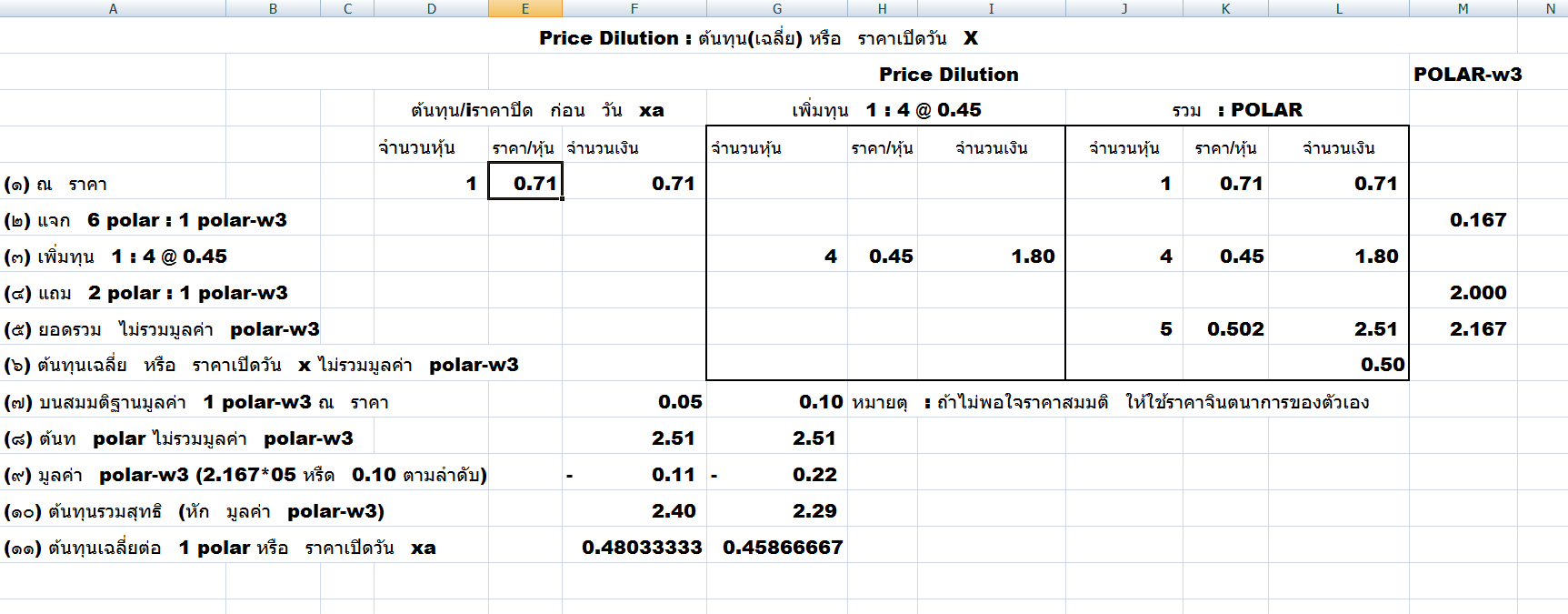The width and height of the screenshot is (1568, 614).
Task: Select the 0.48033333 result cell
Action: [642, 548]
